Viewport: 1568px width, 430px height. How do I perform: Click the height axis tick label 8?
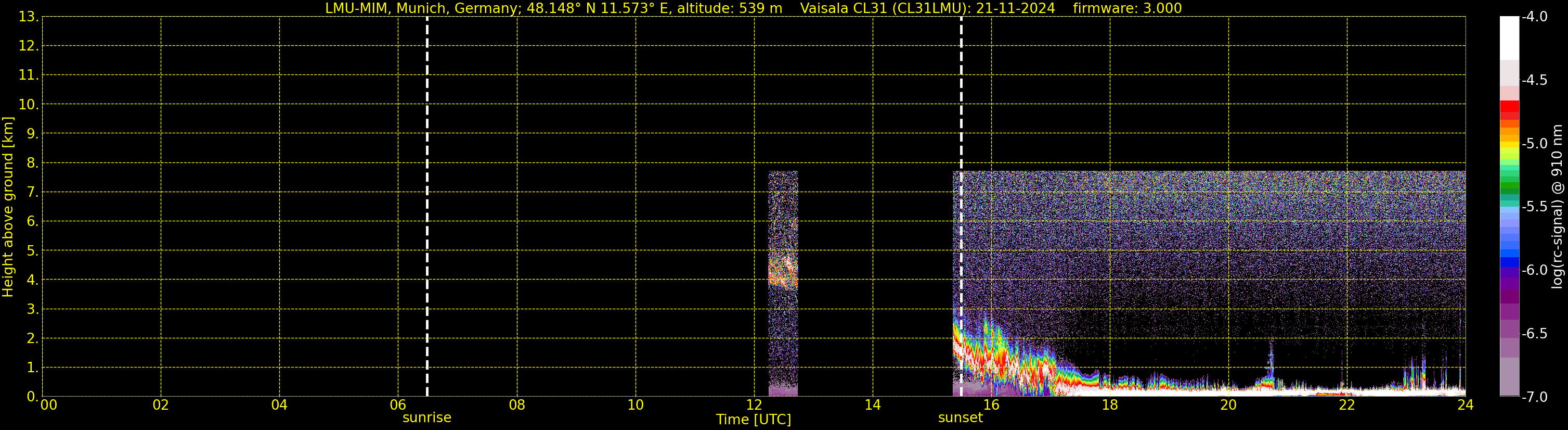pyautogui.click(x=32, y=163)
